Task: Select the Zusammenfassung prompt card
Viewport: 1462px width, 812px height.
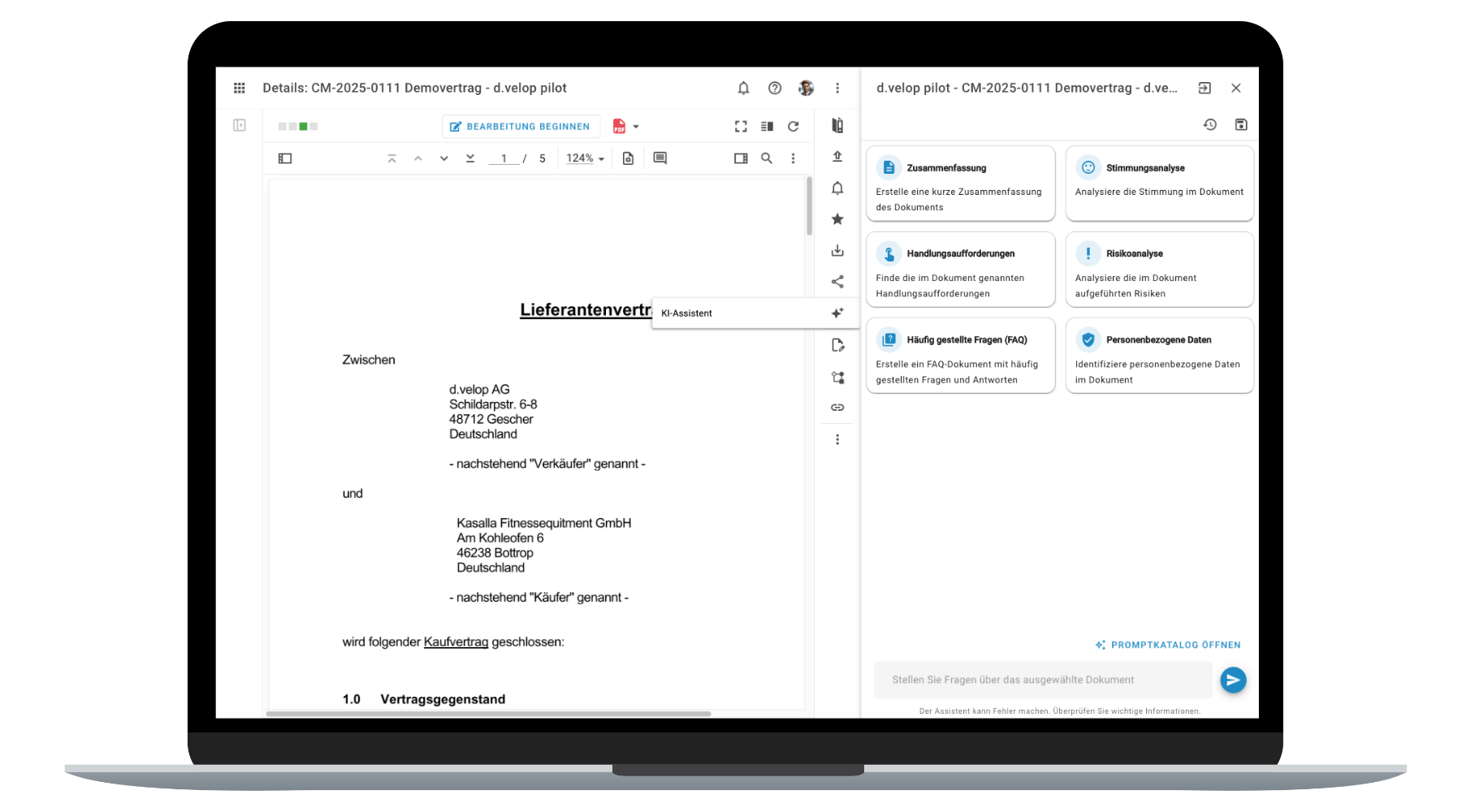Action: click(961, 184)
